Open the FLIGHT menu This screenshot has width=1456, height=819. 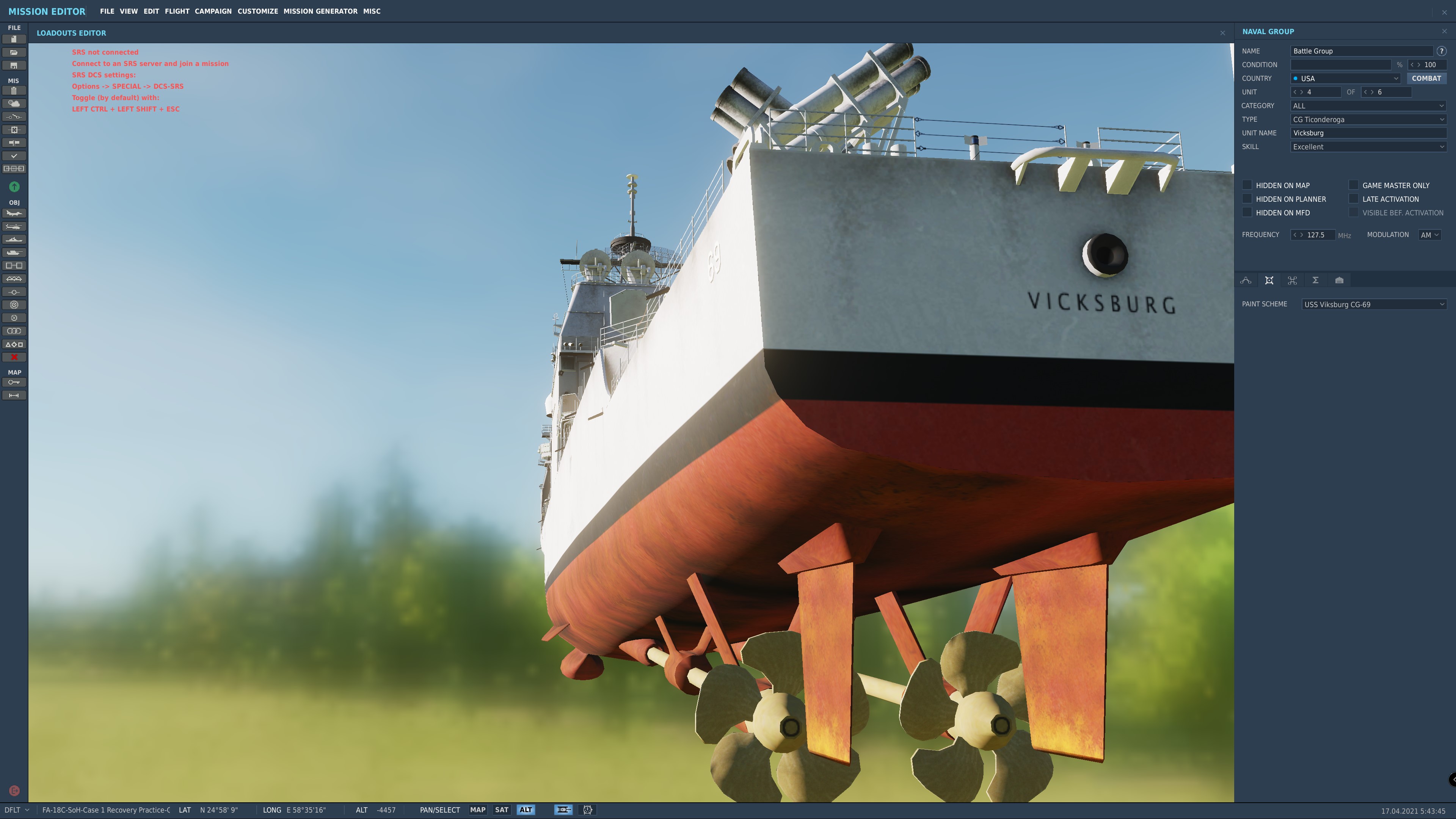[x=177, y=11]
